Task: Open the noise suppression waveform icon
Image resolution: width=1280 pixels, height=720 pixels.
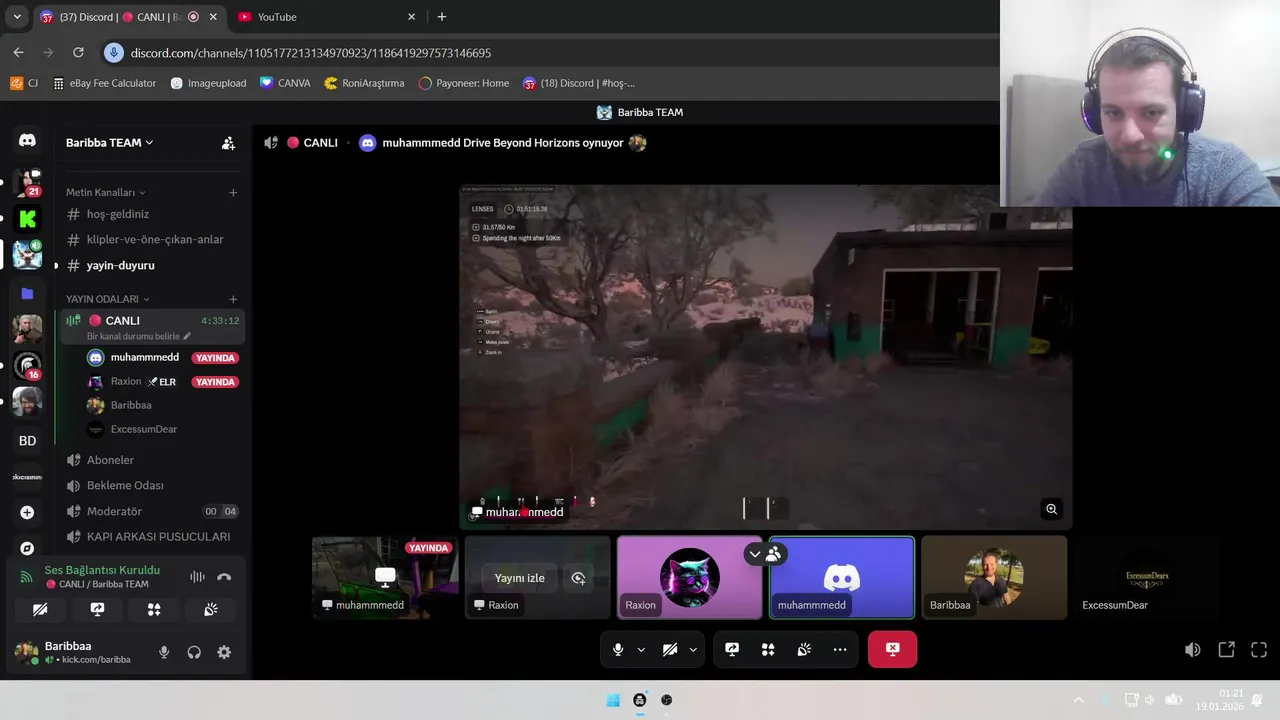Action: point(197,577)
